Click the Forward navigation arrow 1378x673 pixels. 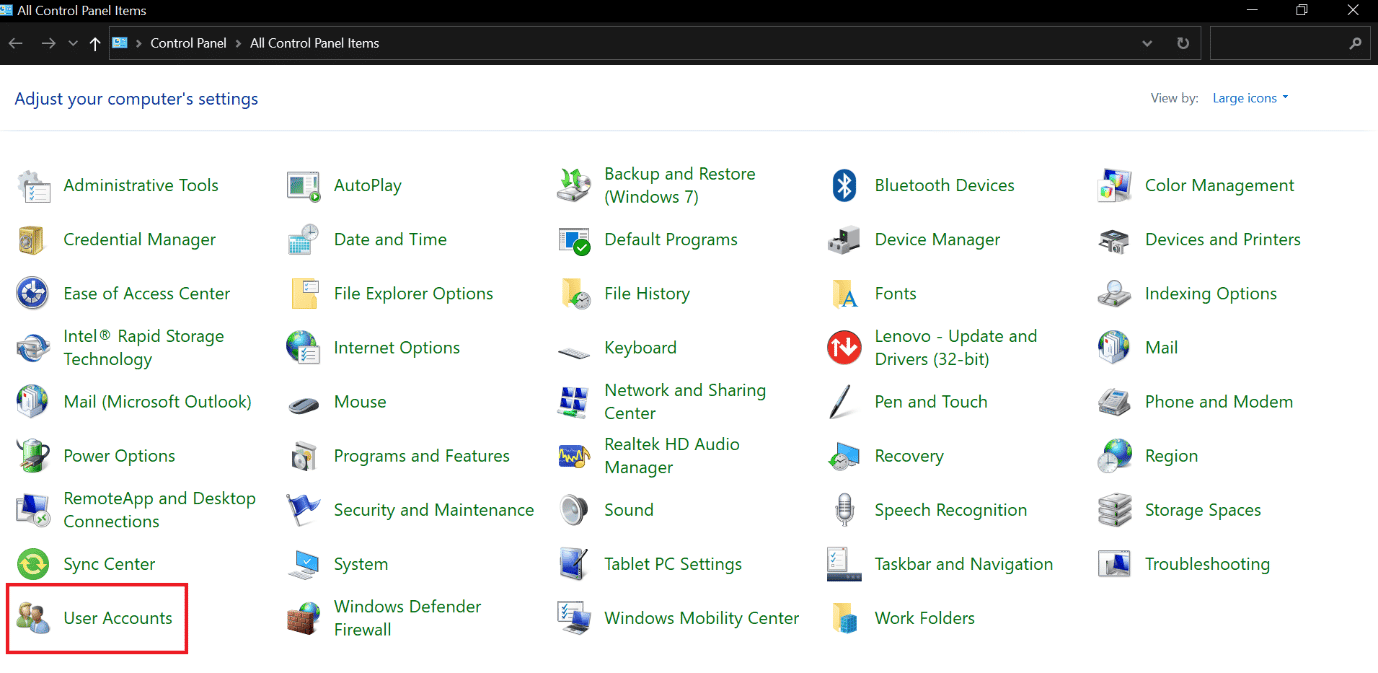pyautogui.click(x=48, y=44)
